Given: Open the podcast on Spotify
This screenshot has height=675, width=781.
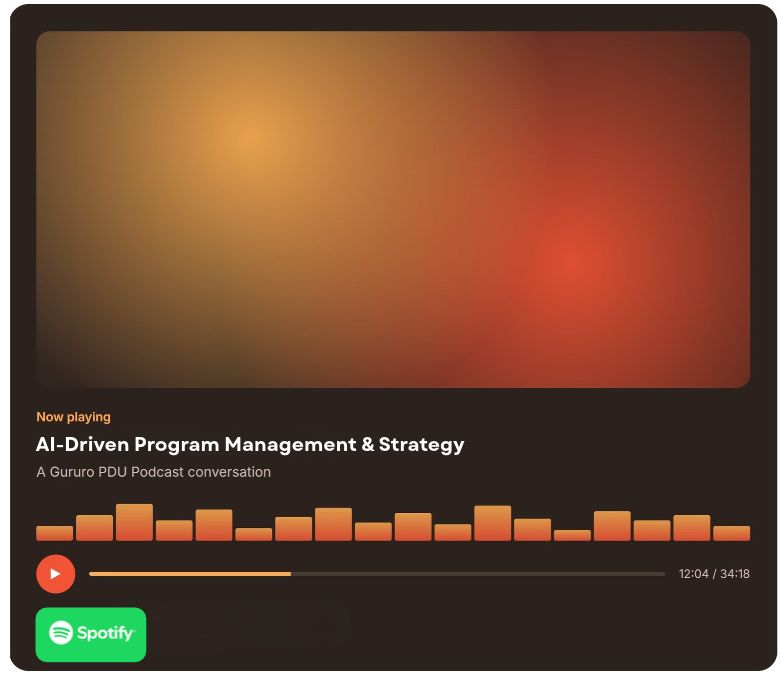Looking at the screenshot, I should (91, 635).
